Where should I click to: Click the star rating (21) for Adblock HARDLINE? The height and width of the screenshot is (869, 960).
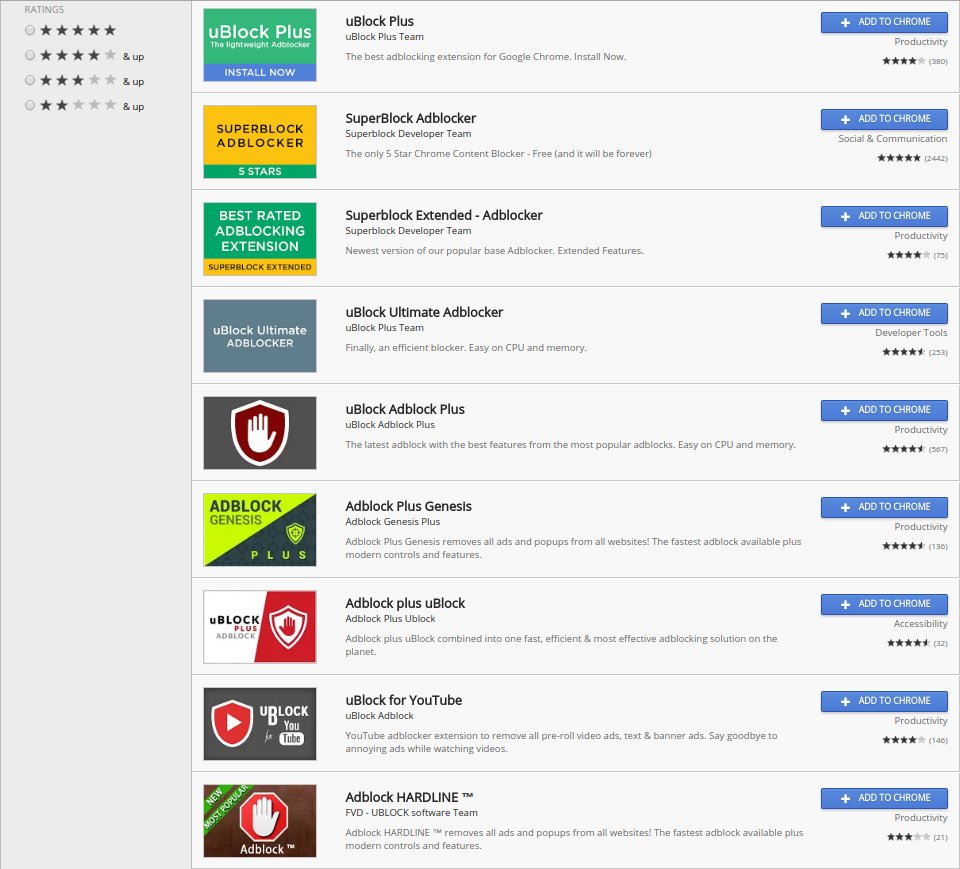point(917,837)
